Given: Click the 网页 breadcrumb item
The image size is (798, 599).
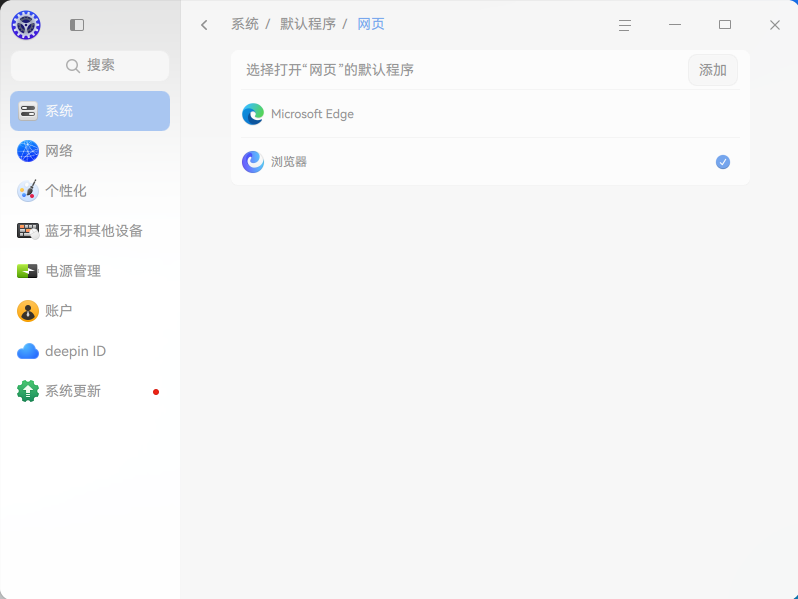Looking at the screenshot, I should (371, 24).
